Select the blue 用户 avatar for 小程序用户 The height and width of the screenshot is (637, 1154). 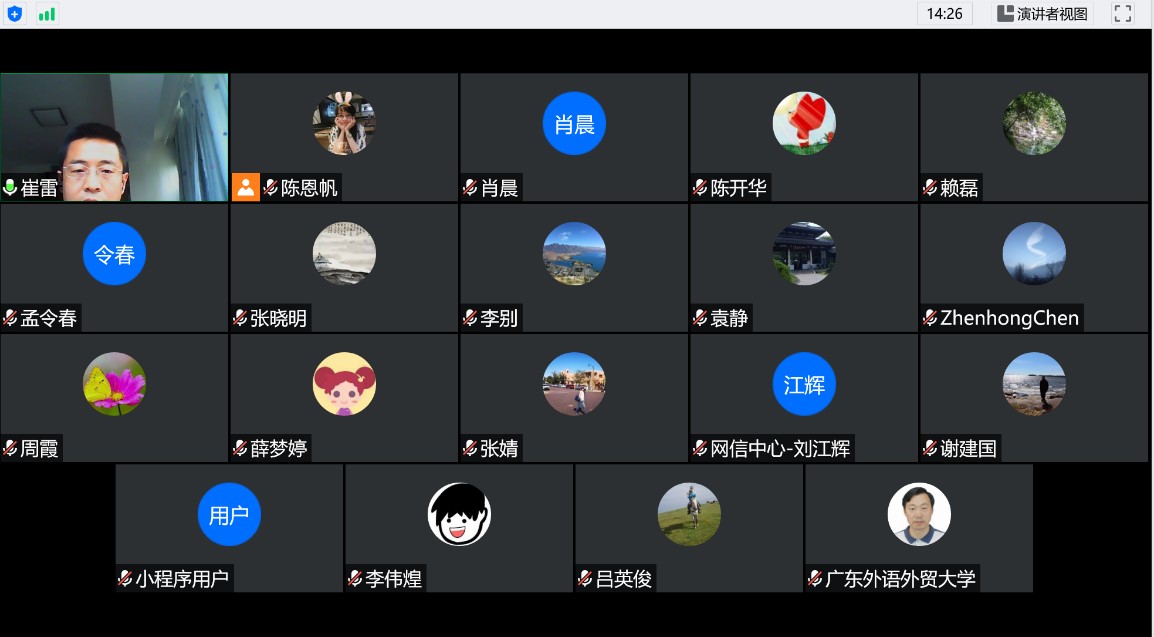(x=229, y=514)
